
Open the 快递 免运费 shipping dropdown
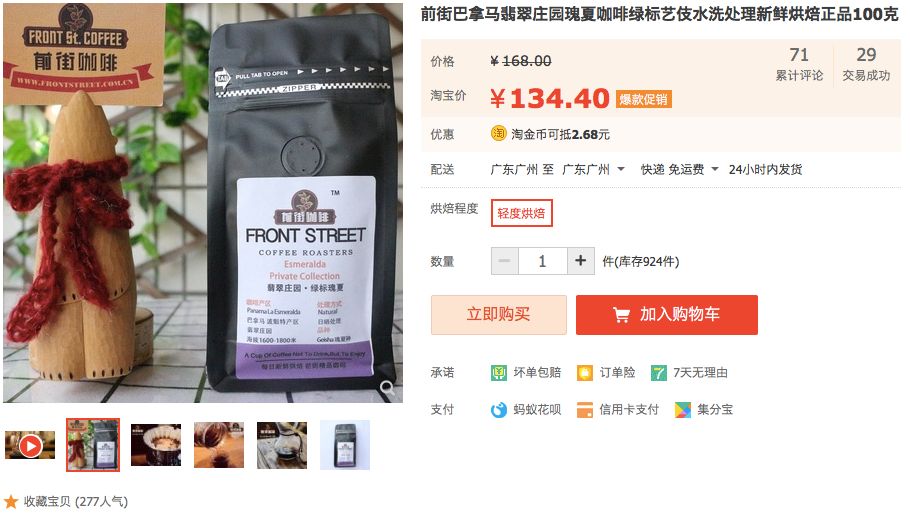coord(680,169)
